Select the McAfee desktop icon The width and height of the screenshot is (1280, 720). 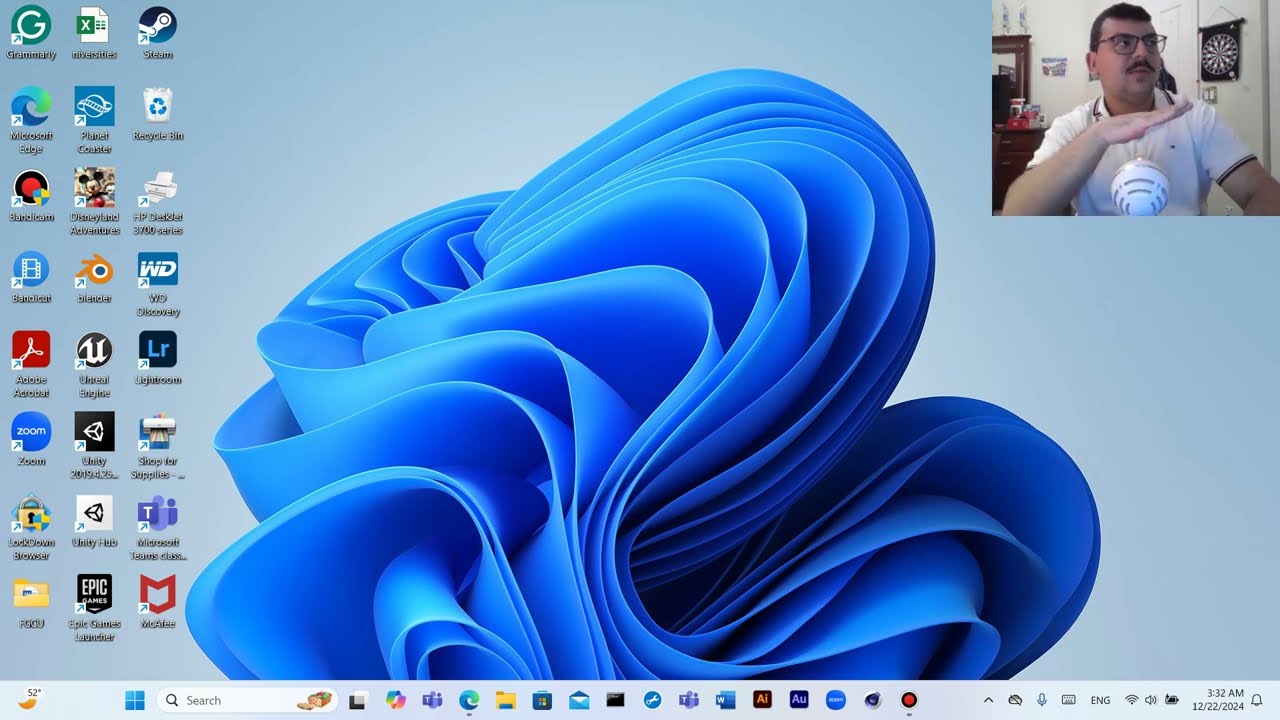pyautogui.click(x=158, y=602)
